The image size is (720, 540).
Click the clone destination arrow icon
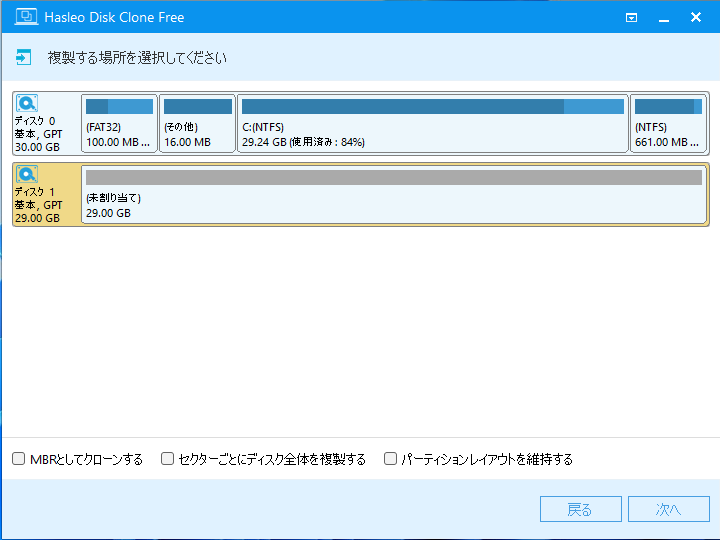[x=23, y=57]
